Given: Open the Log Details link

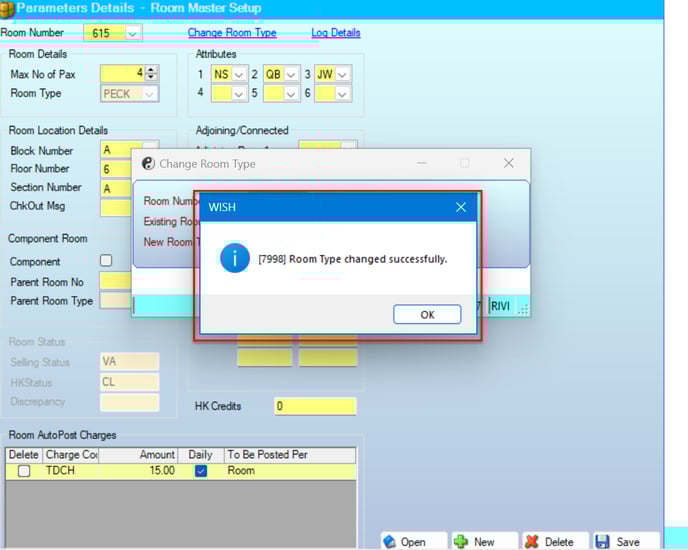Looking at the screenshot, I should click(335, 33).
